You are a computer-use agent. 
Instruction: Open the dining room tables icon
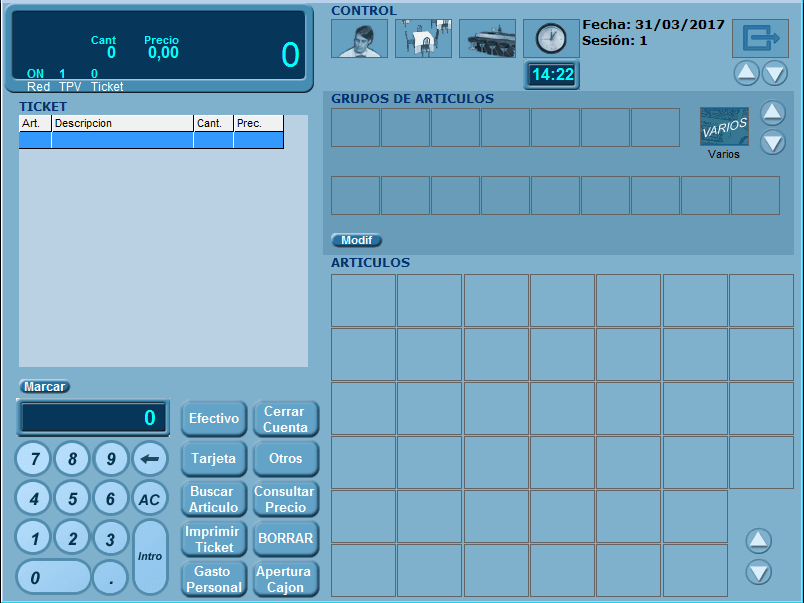pos(423,39)
